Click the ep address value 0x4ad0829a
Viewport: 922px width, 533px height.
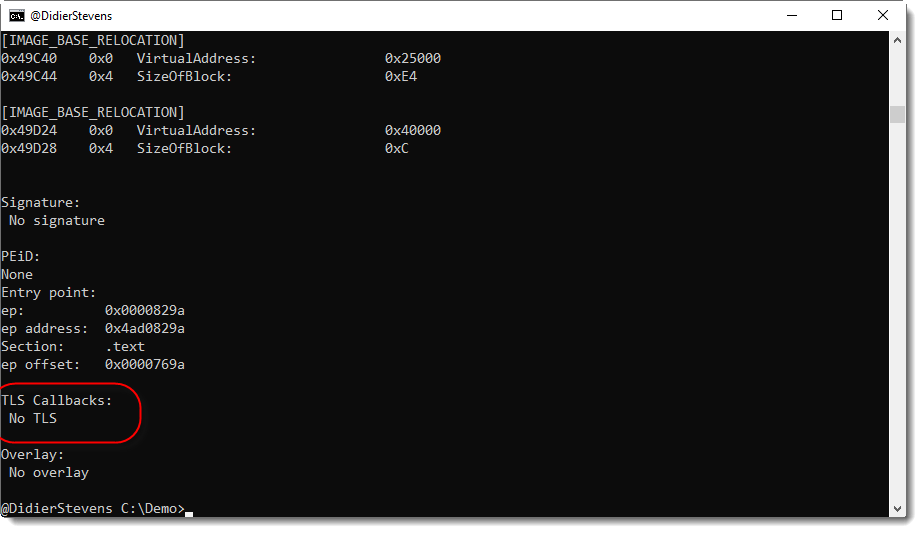point(145,329)
